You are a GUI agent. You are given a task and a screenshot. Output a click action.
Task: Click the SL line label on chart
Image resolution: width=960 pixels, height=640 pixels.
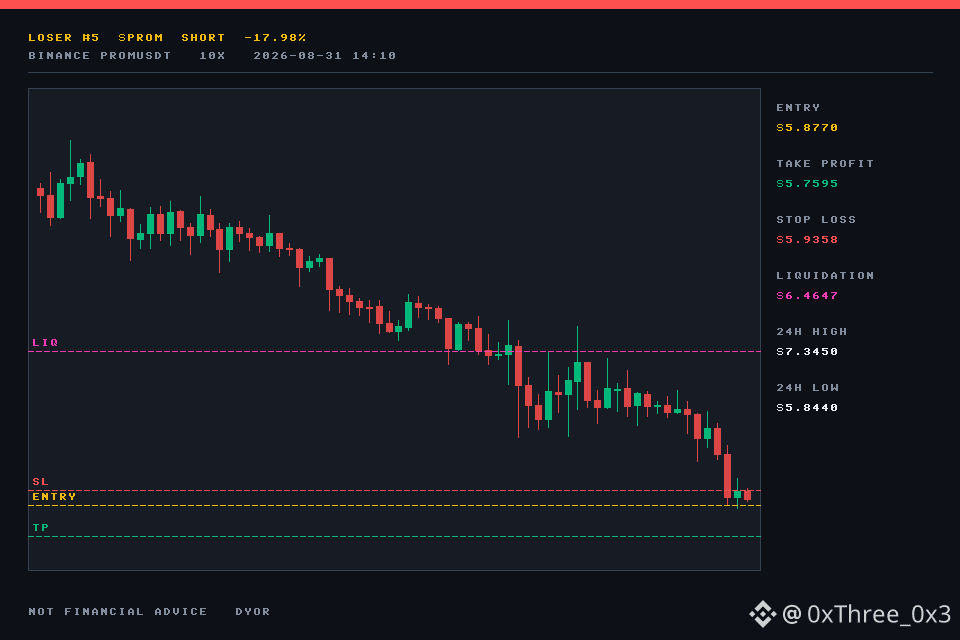(40, 482)
